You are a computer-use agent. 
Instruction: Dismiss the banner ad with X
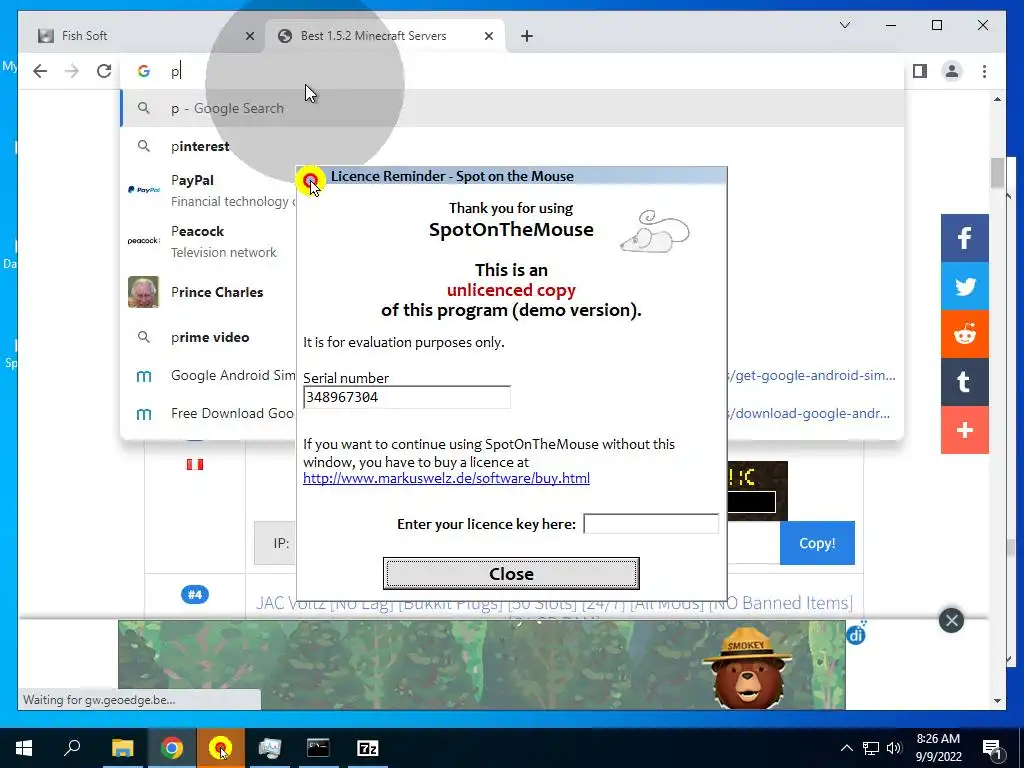click(952, 620)
